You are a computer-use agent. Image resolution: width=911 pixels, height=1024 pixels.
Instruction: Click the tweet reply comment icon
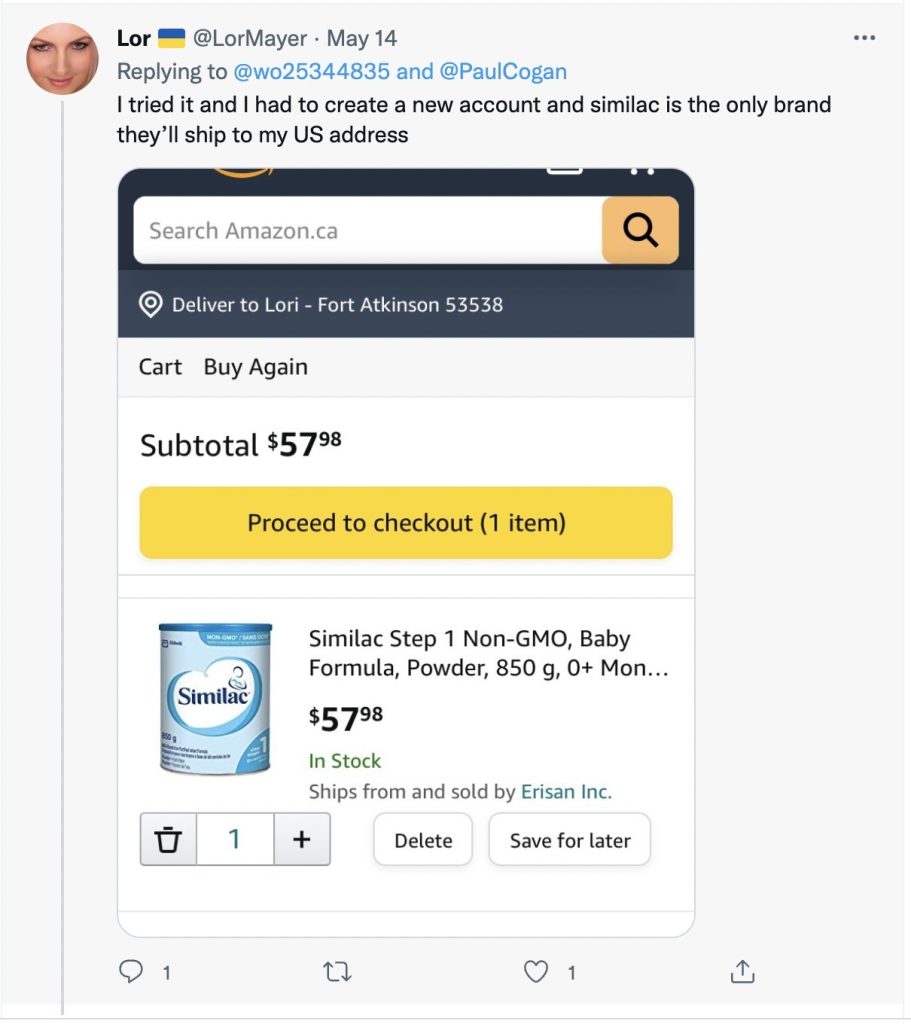(131, 971)
